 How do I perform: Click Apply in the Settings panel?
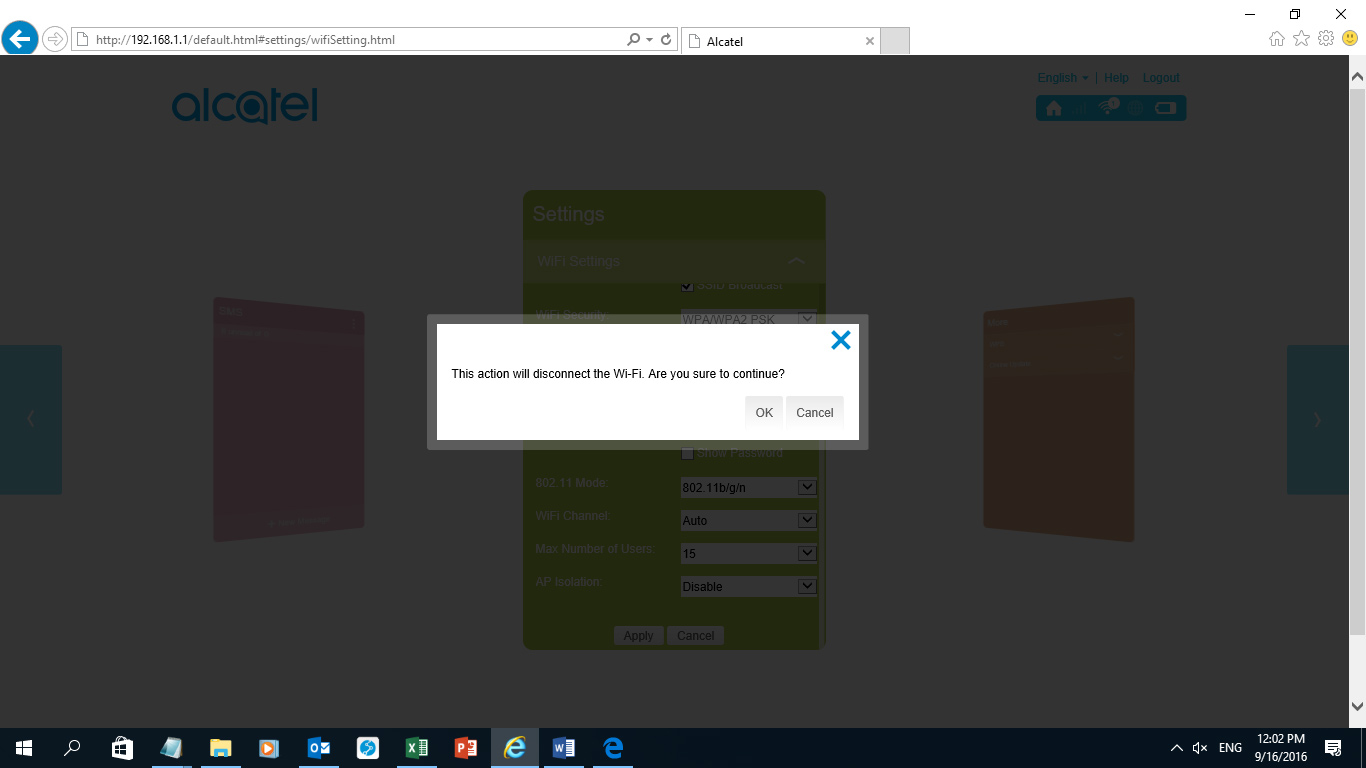[x=638, y=636]
